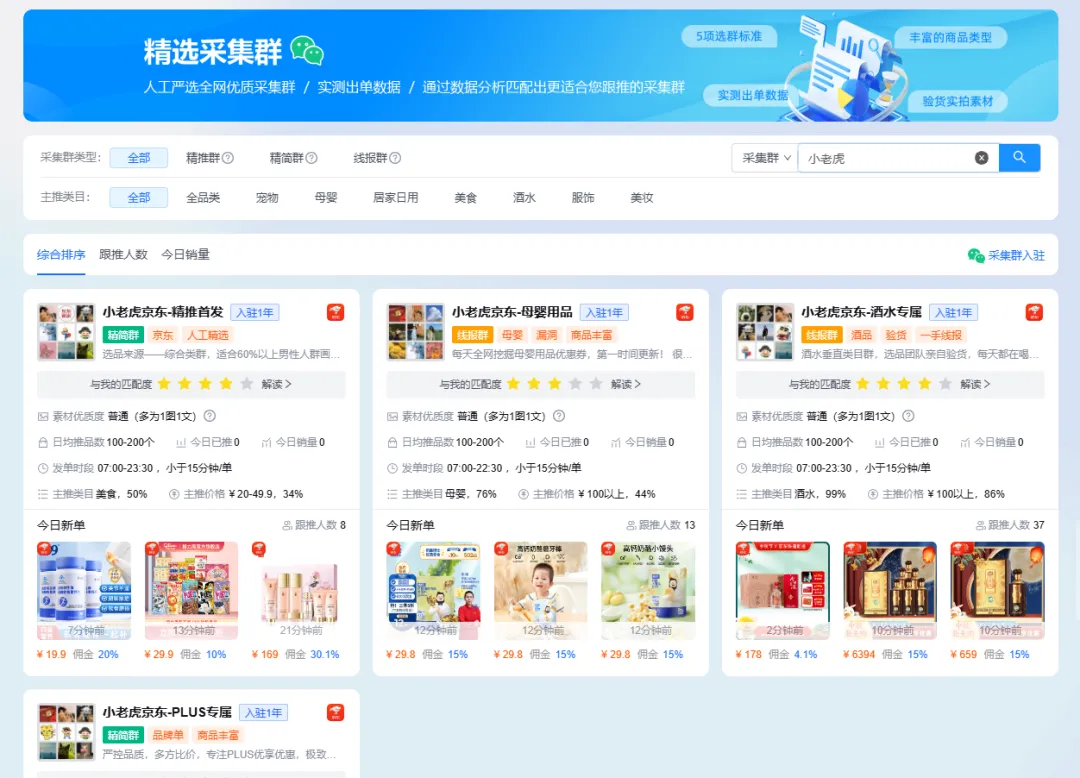Viewport: 1080px width, 778px height.
Task: Filter category by 美食
Action: tap(466, 198)
